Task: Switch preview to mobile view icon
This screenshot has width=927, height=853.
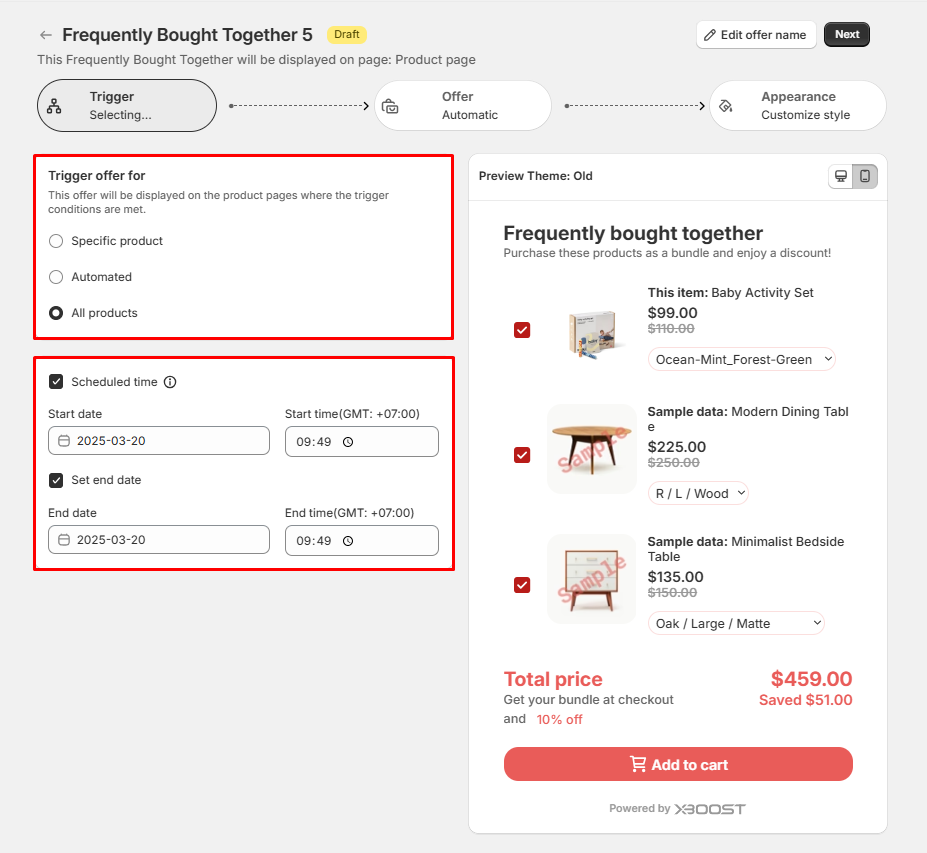Action: coord(865,176)
